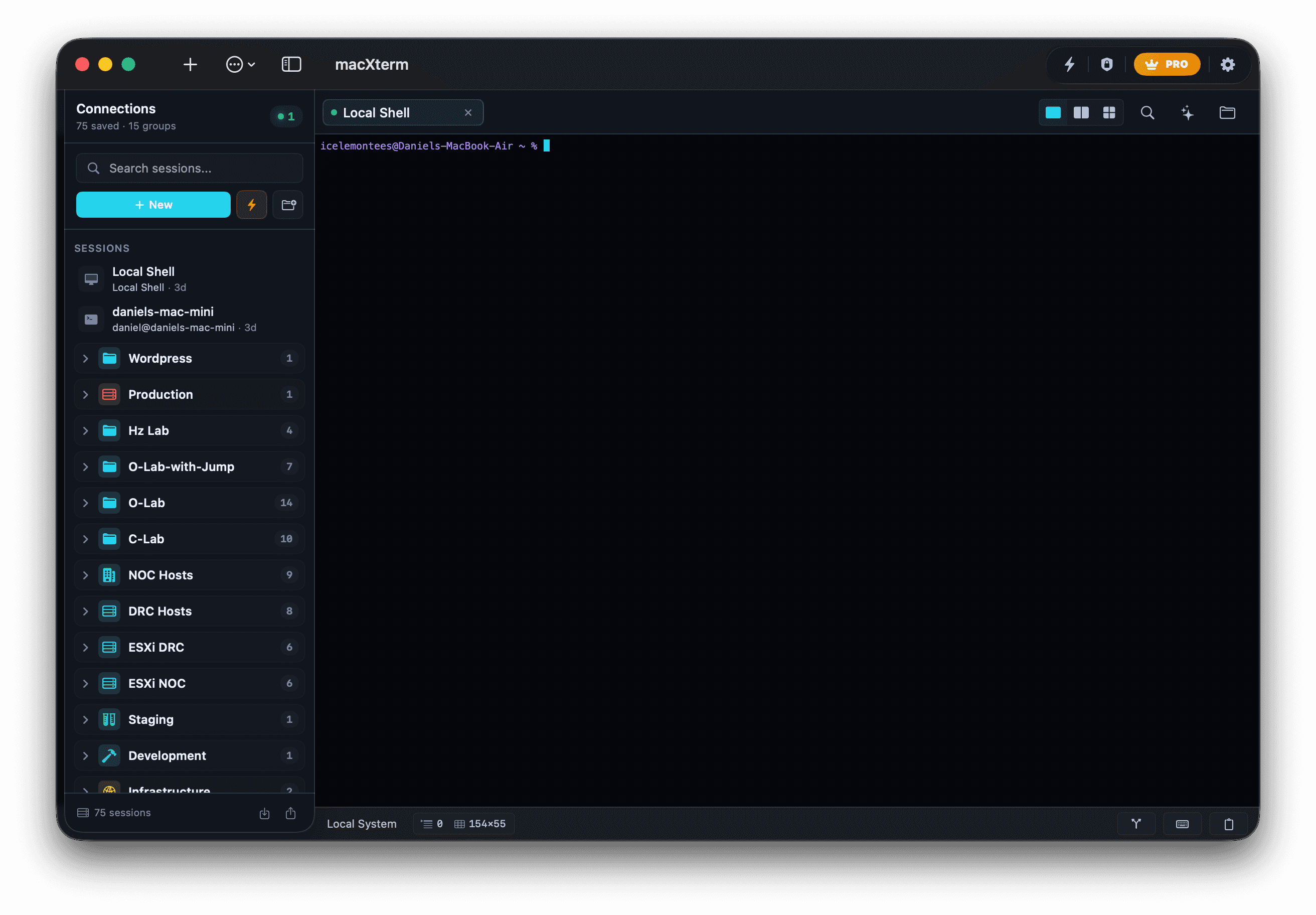Screen dimensions: 1316x915
Task: Click the Staging test tubes icon
Action: click(109, 719)
